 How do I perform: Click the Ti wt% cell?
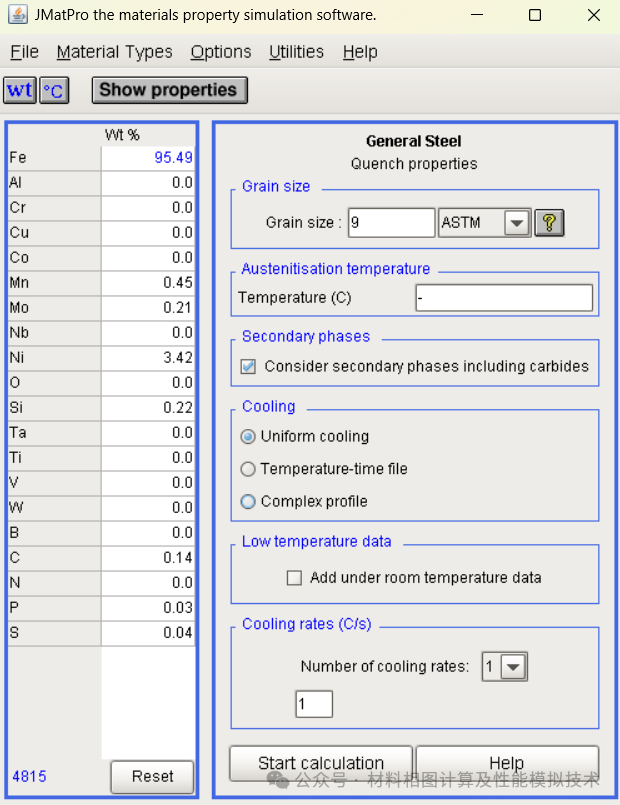point(148,458)
